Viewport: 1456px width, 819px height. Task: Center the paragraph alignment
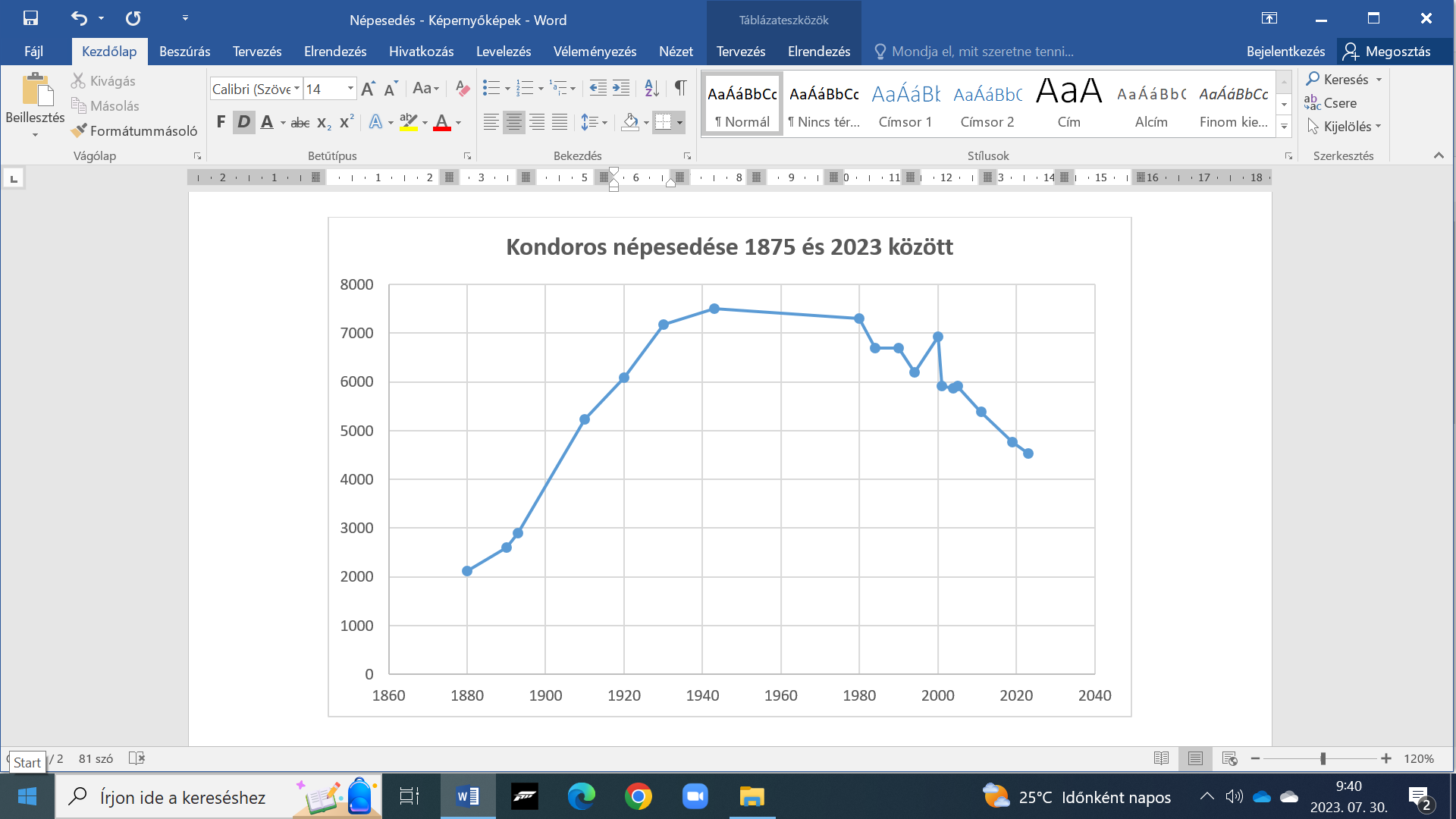[514, 122]
